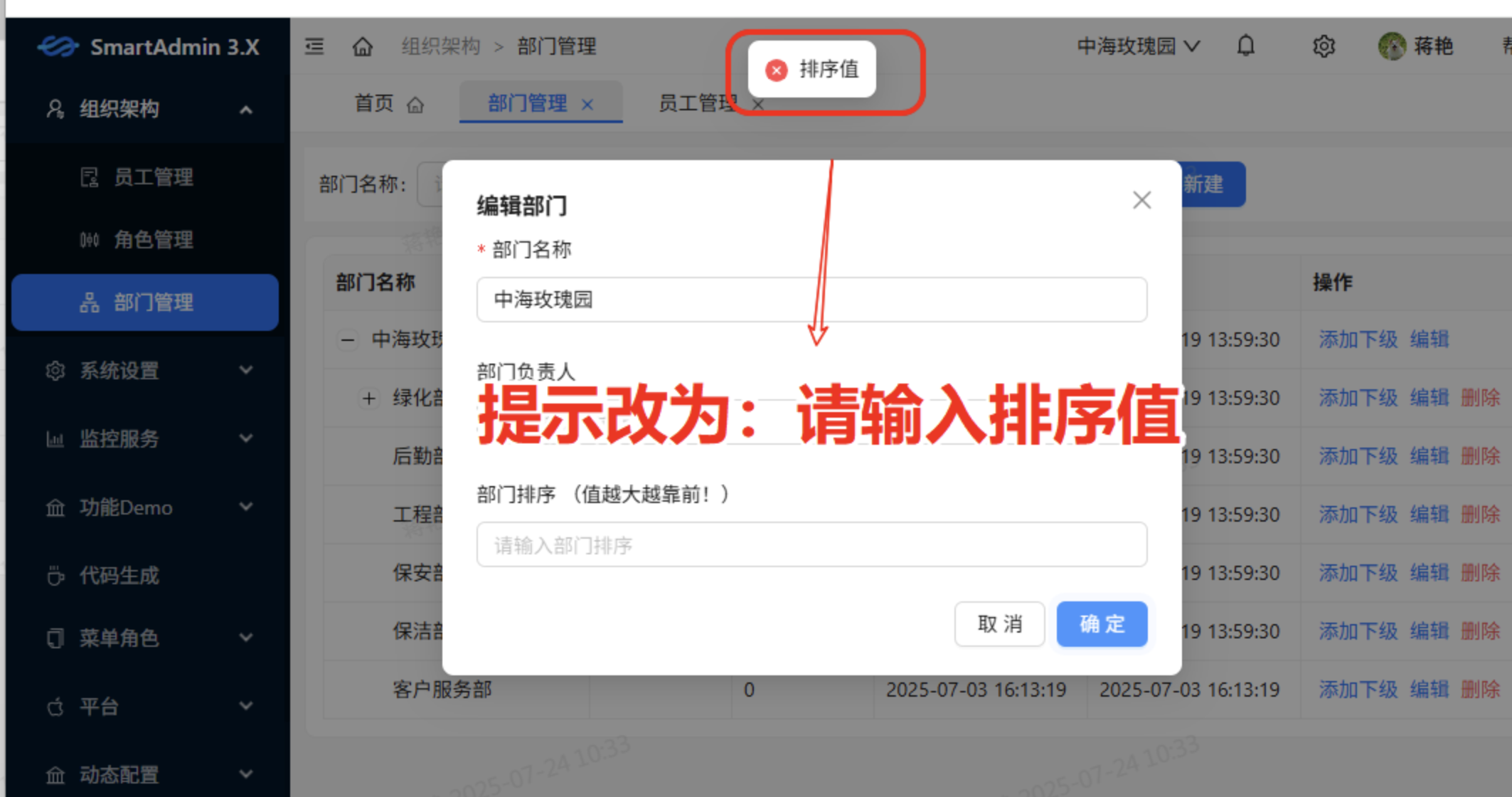This screenshot has height=797, width=1512.
Task: Close the 编辑部门 dialog with X icon
Action: tap(1141, 200)
